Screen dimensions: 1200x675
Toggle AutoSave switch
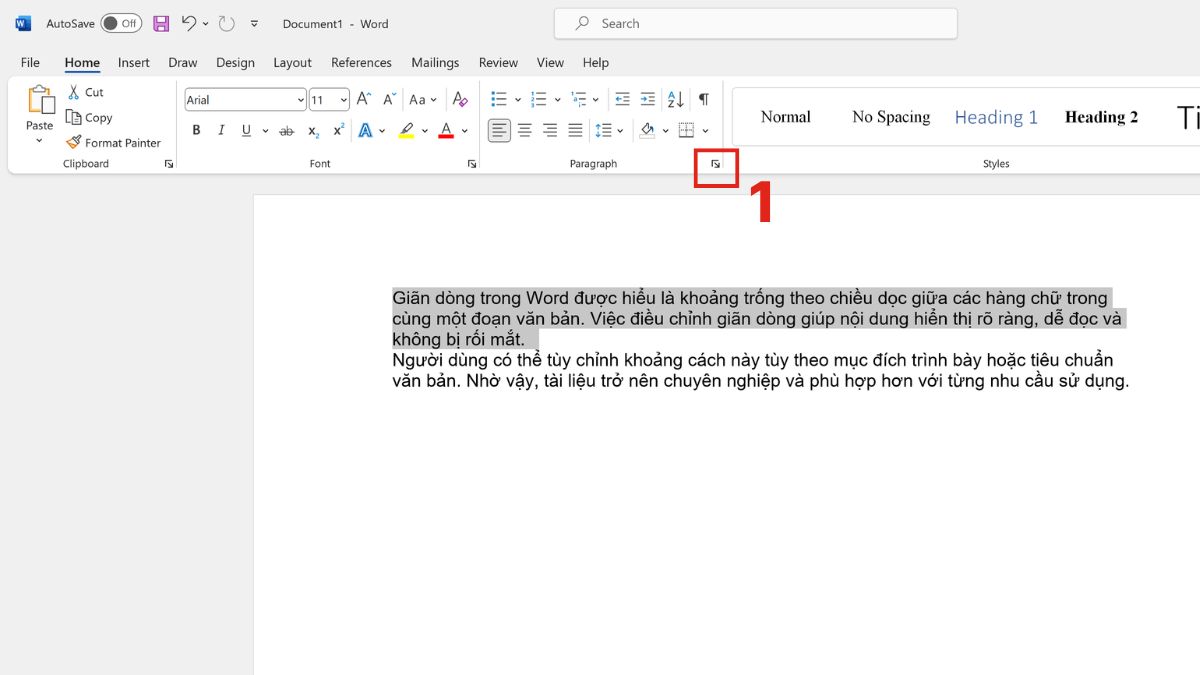point(121,23)
